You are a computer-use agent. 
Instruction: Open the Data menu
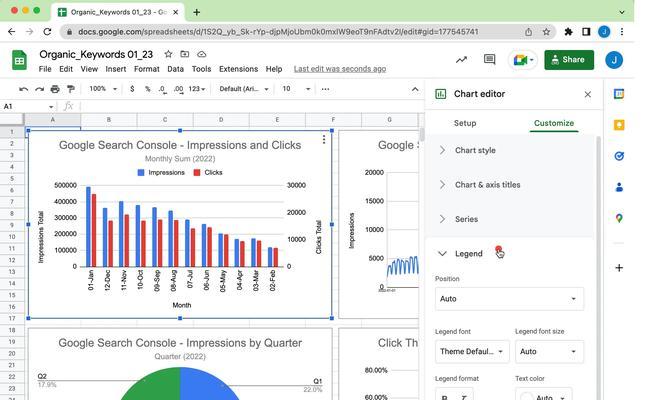(175, 69)
